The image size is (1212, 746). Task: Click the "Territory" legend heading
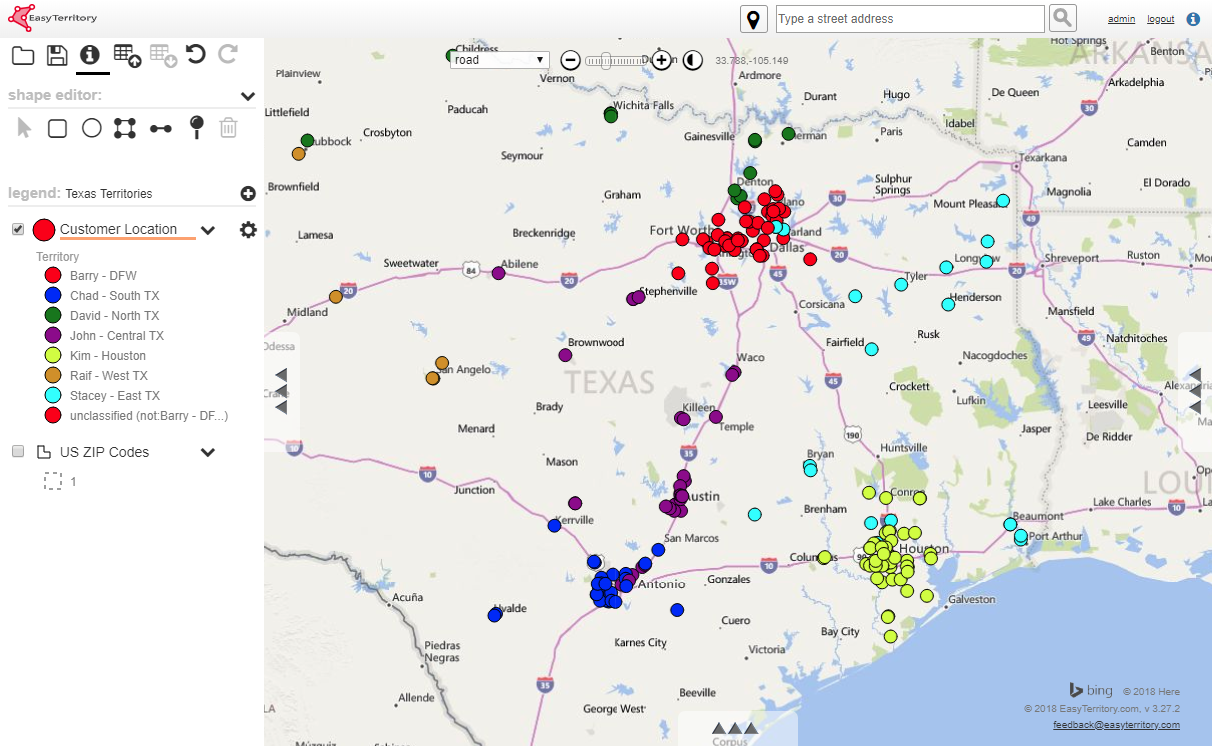[x=58, y=257]
